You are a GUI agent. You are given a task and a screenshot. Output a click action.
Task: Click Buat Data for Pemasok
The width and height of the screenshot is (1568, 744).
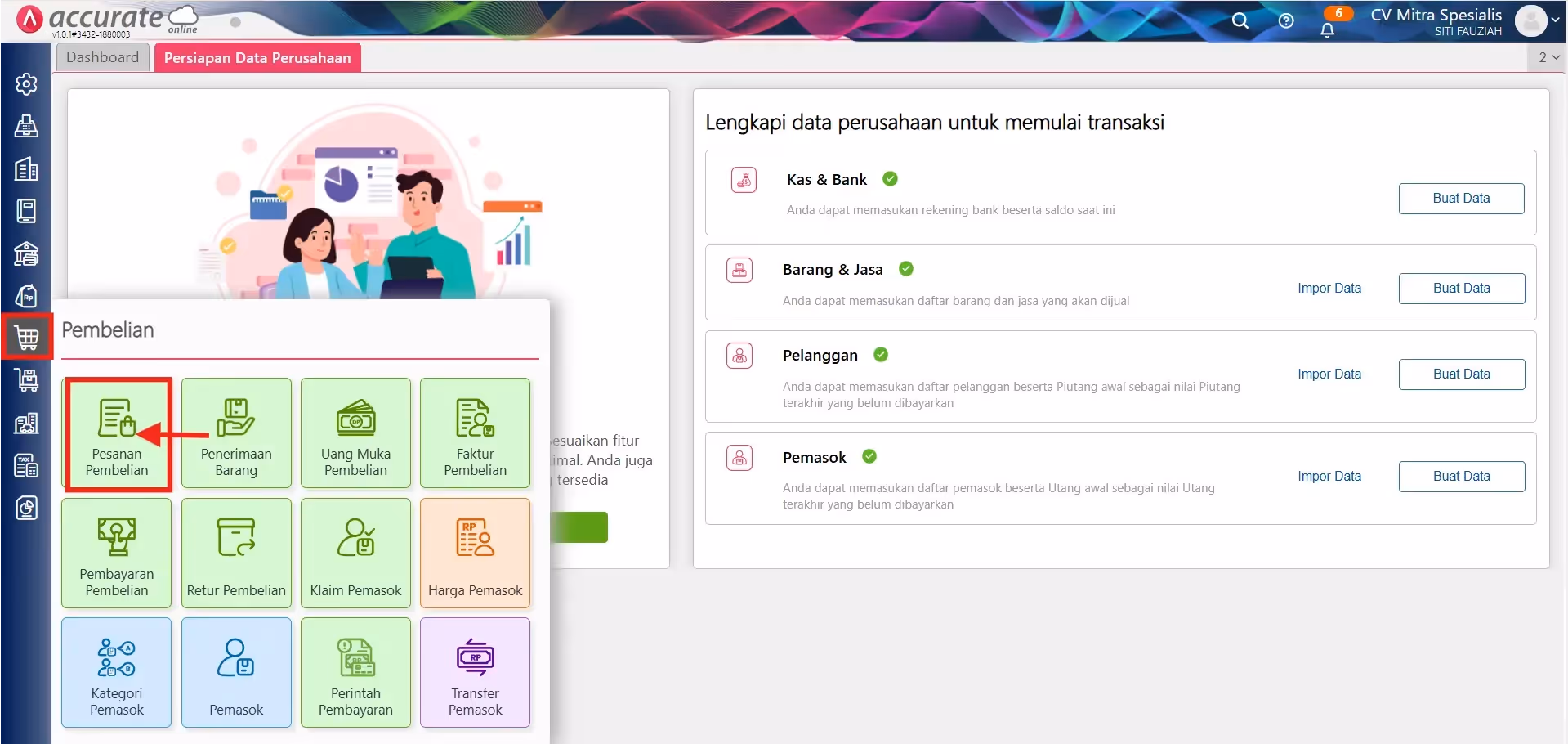pyautogui.click(x=1461, y=477)
